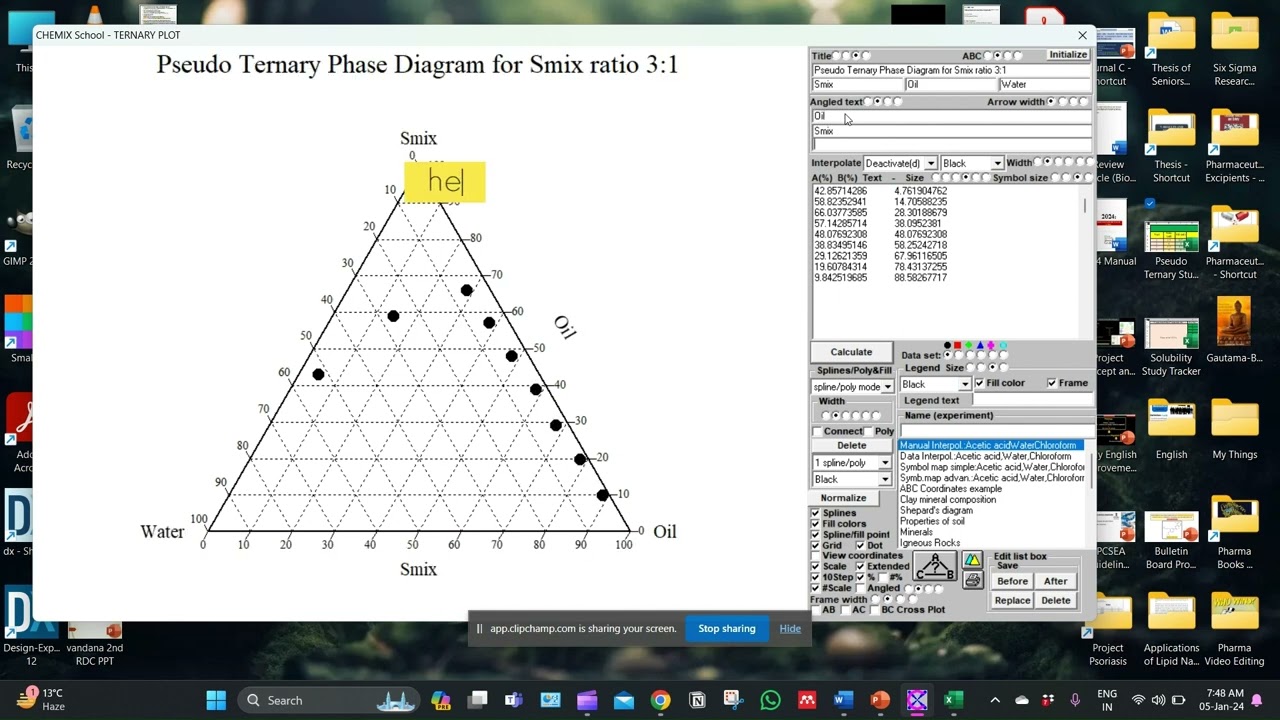Open Notion from taskbar
1280x720 pixels.
pos(697,700)
